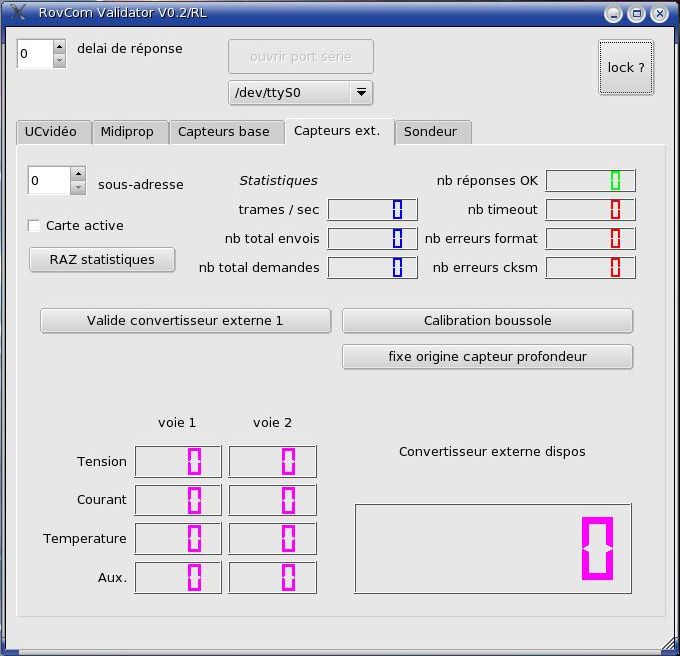Decrease delai de réponse with down arrow
Screen dimensions: 680x656
(x=59, y=60)
